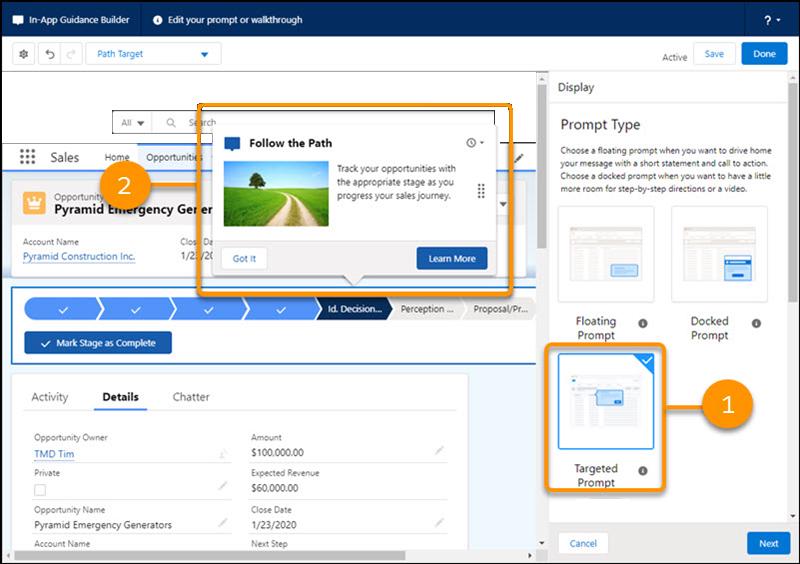800x564 pixels.
Task: Click info icon beside Docked Prompt
Action: (x=756, y=323)
